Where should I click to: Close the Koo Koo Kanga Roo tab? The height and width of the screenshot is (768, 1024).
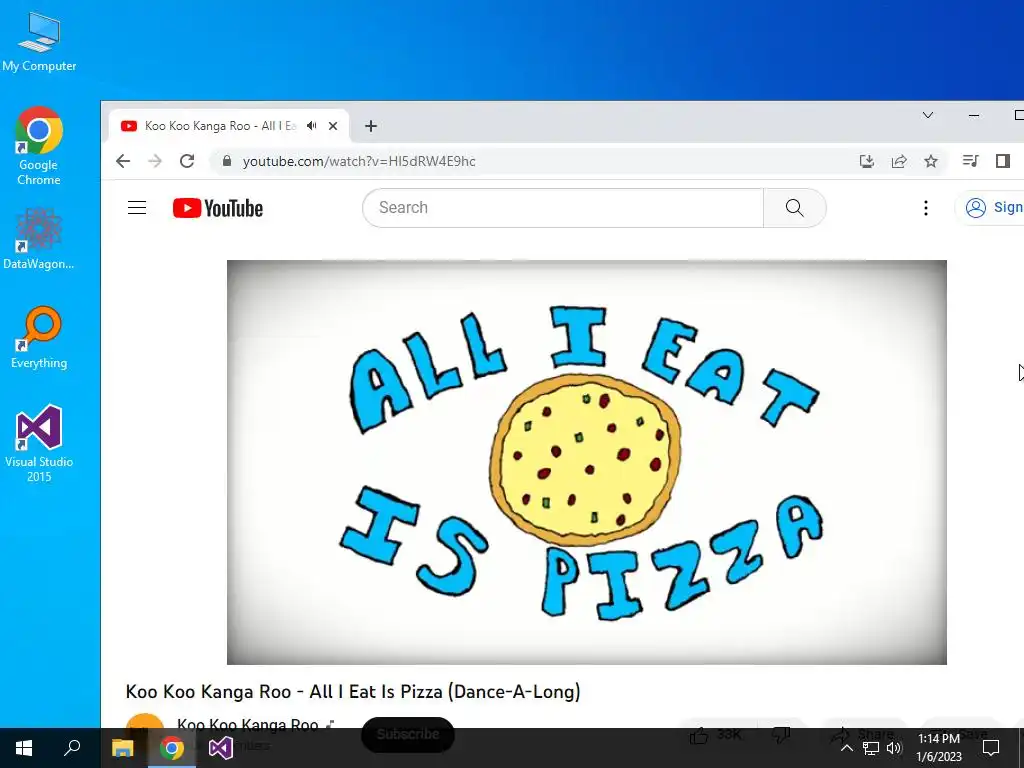pyautogui.click(x=333, y=126)
